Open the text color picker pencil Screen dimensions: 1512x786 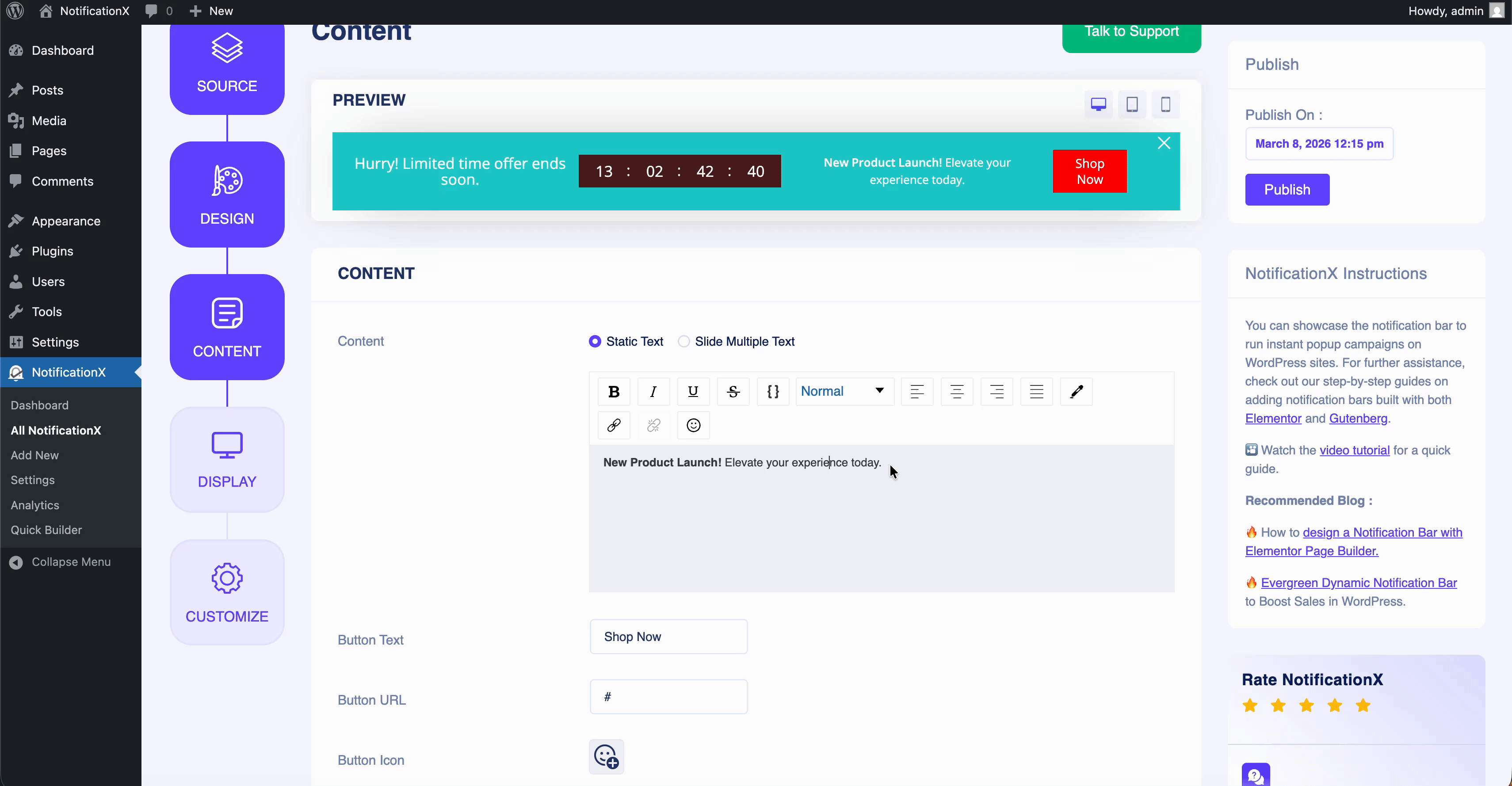coord(1076,391)
